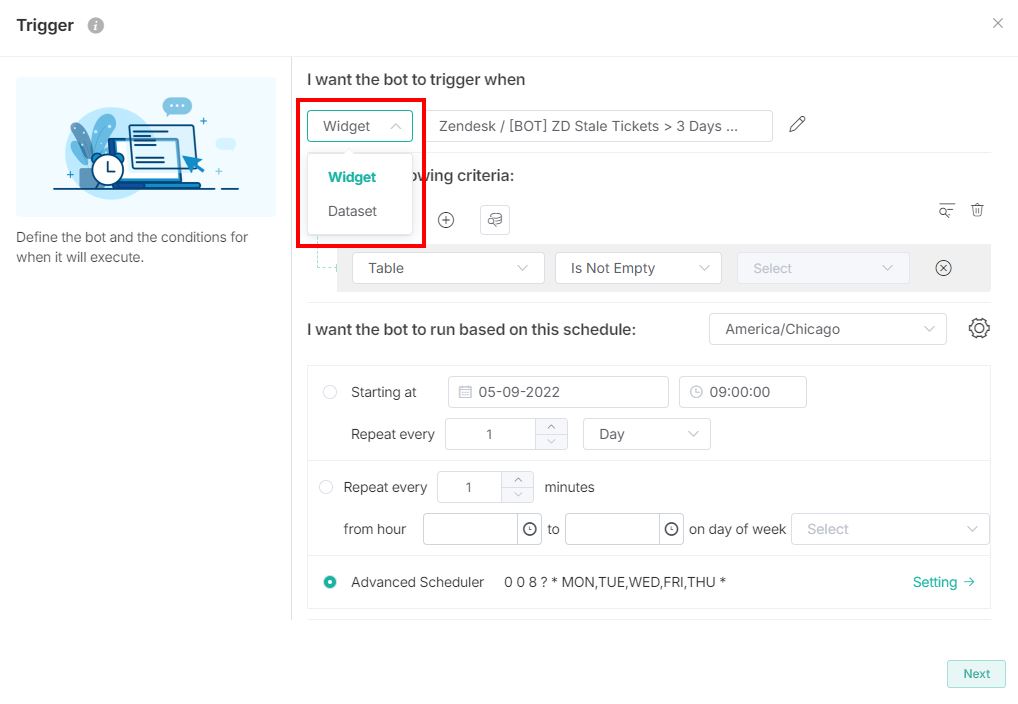Select Repeat every minutes radio option

tap(326, 487)
